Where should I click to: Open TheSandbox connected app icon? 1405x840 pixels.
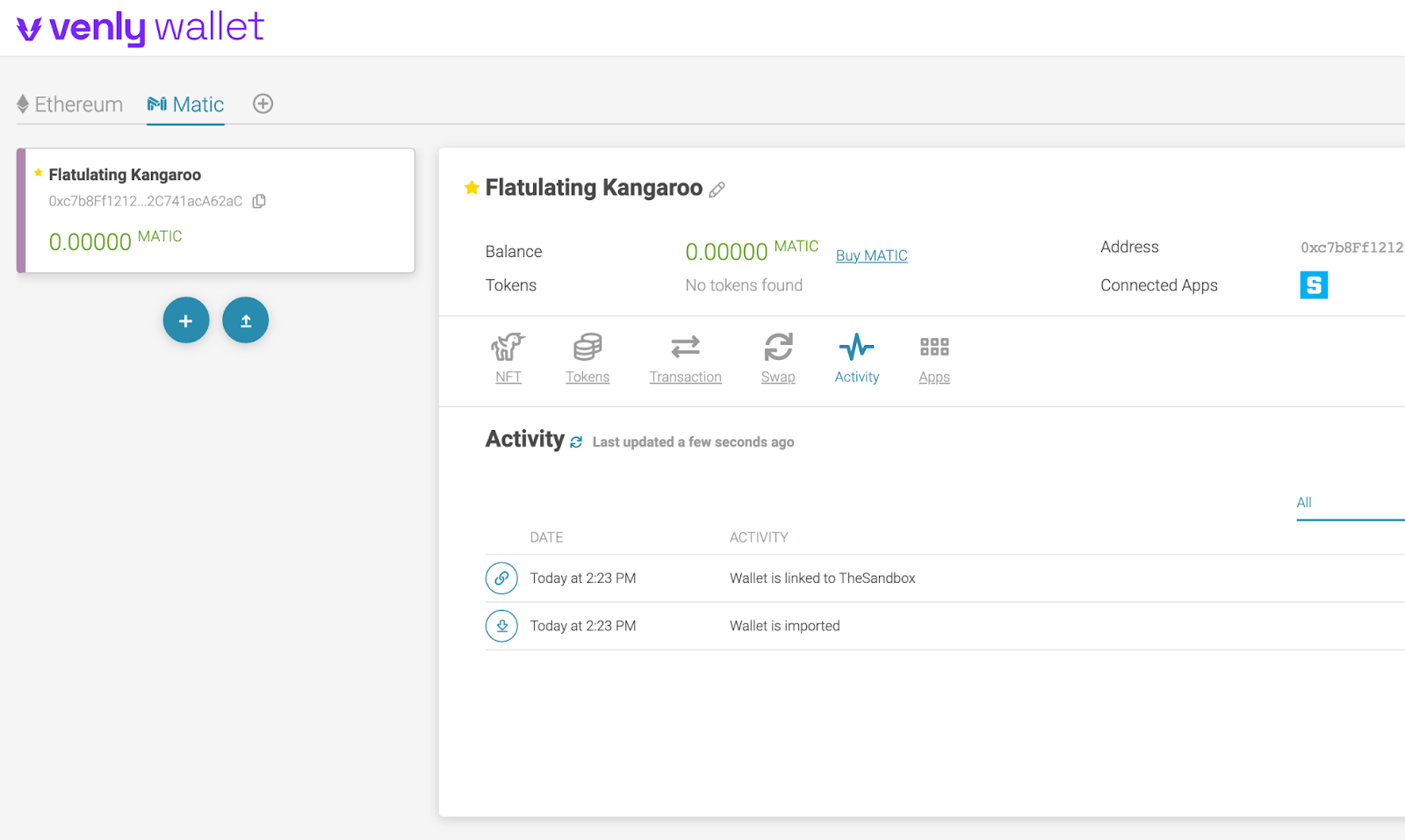coord(1314,285)
